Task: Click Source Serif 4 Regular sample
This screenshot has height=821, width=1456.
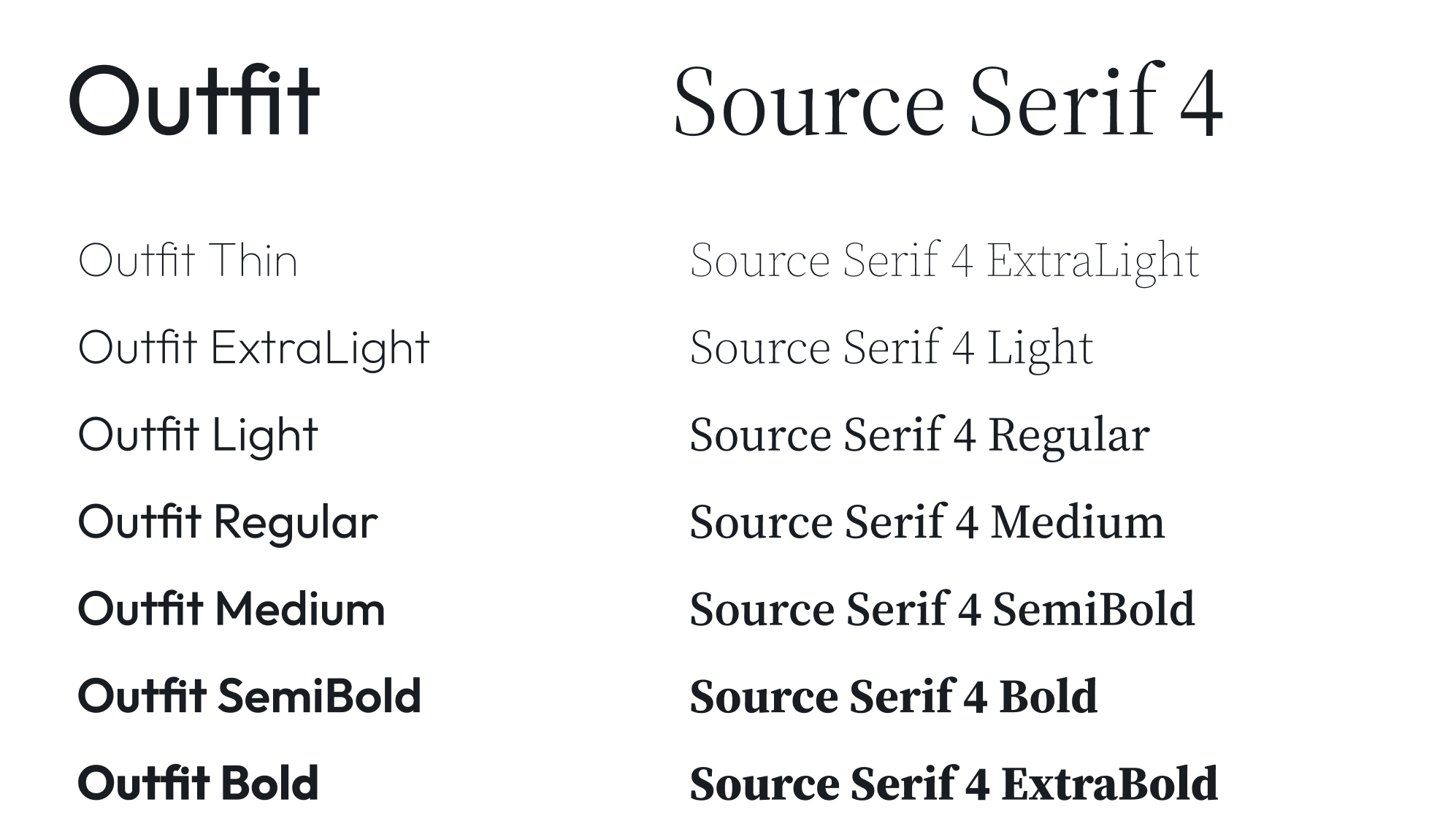Action: [x=919, y=436]
